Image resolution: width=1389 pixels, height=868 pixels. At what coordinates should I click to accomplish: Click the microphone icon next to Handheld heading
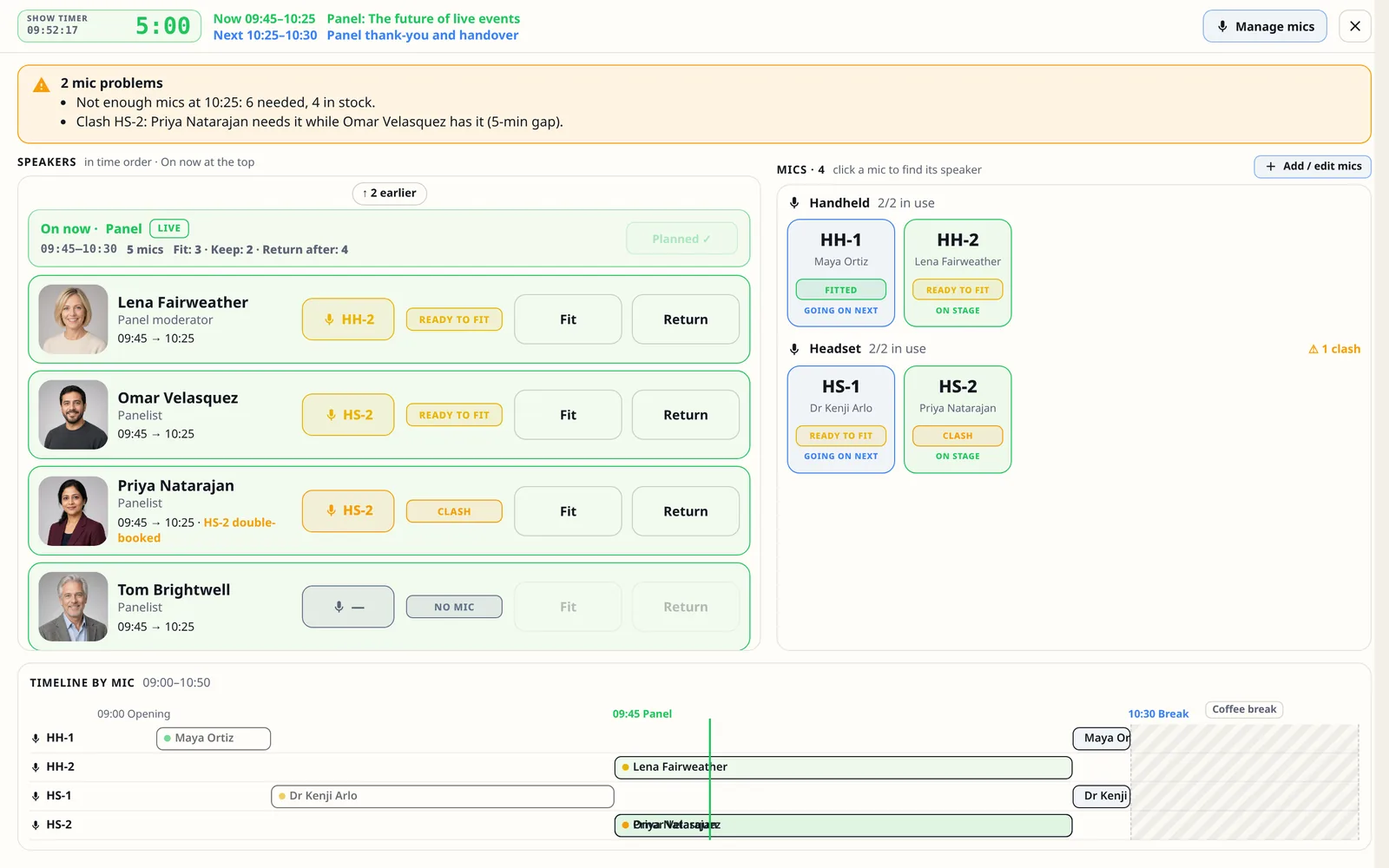tap(794, 203)
